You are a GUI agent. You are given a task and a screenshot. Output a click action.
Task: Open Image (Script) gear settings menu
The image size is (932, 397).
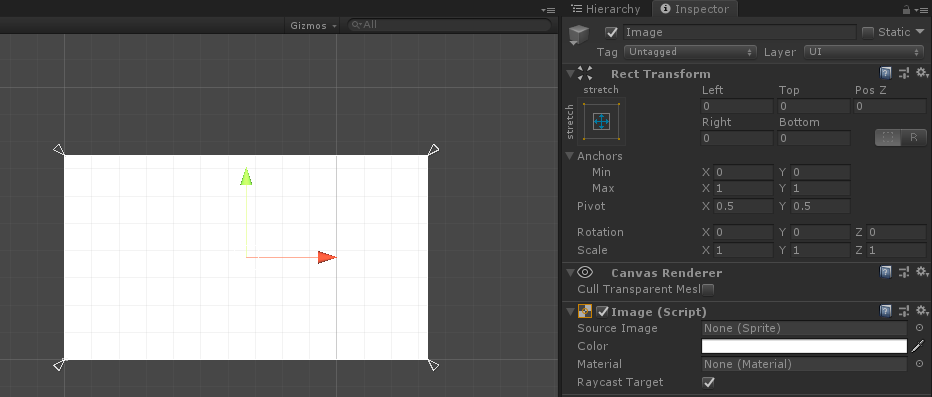pos(922,311)
